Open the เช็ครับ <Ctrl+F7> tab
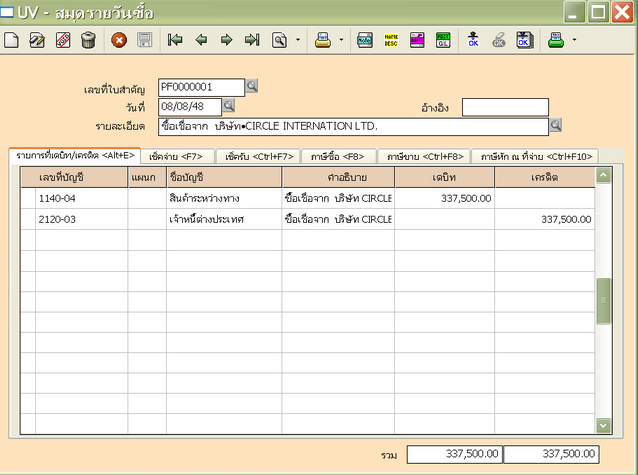The image size is (638, 475). [257, 156]
